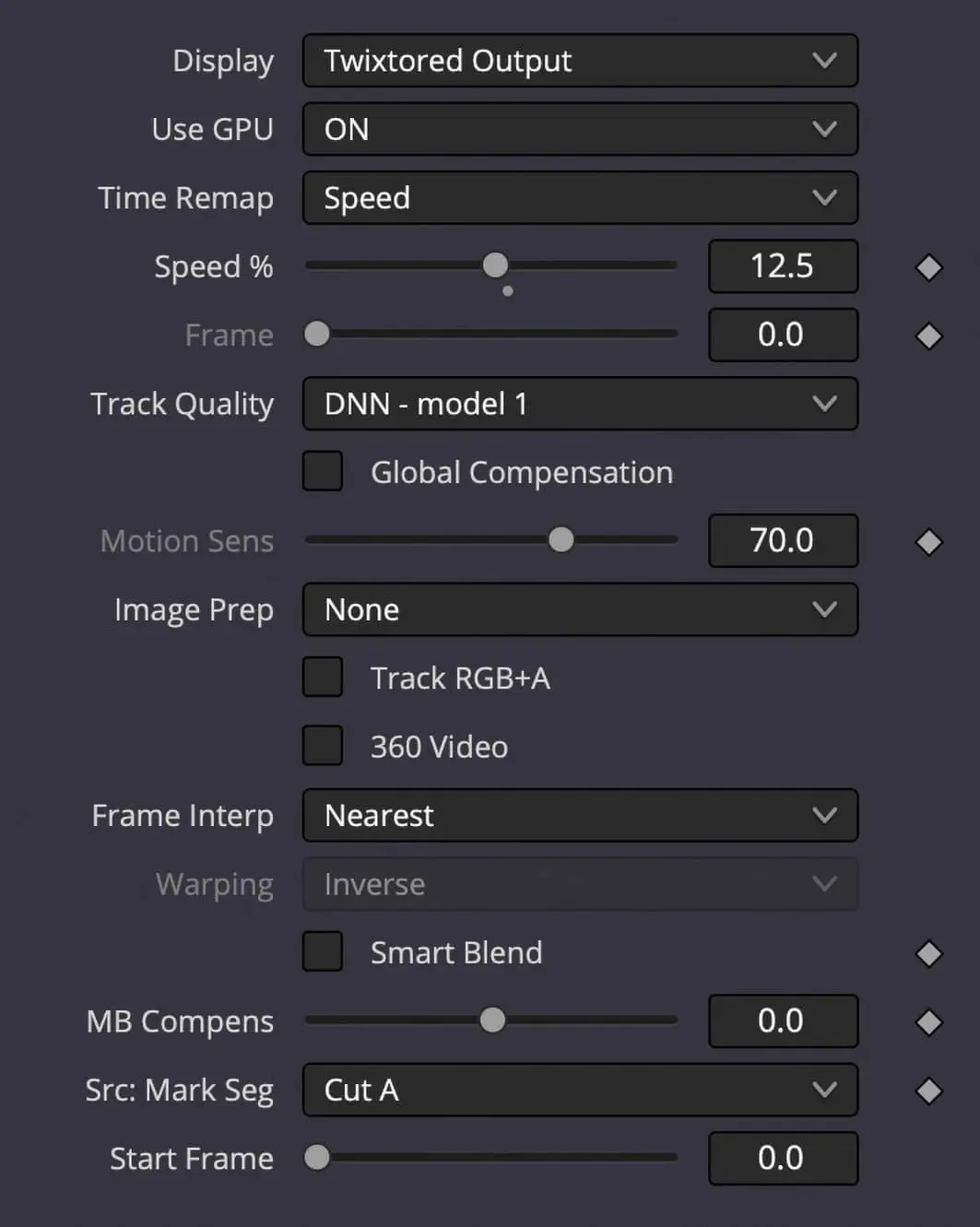
Task: Check the Track RGB+A option
Action: point(323,678)
